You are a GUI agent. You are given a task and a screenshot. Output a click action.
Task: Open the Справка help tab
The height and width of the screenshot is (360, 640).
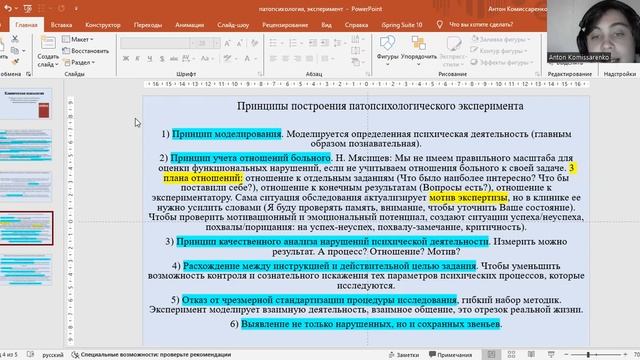click(356, 25)
